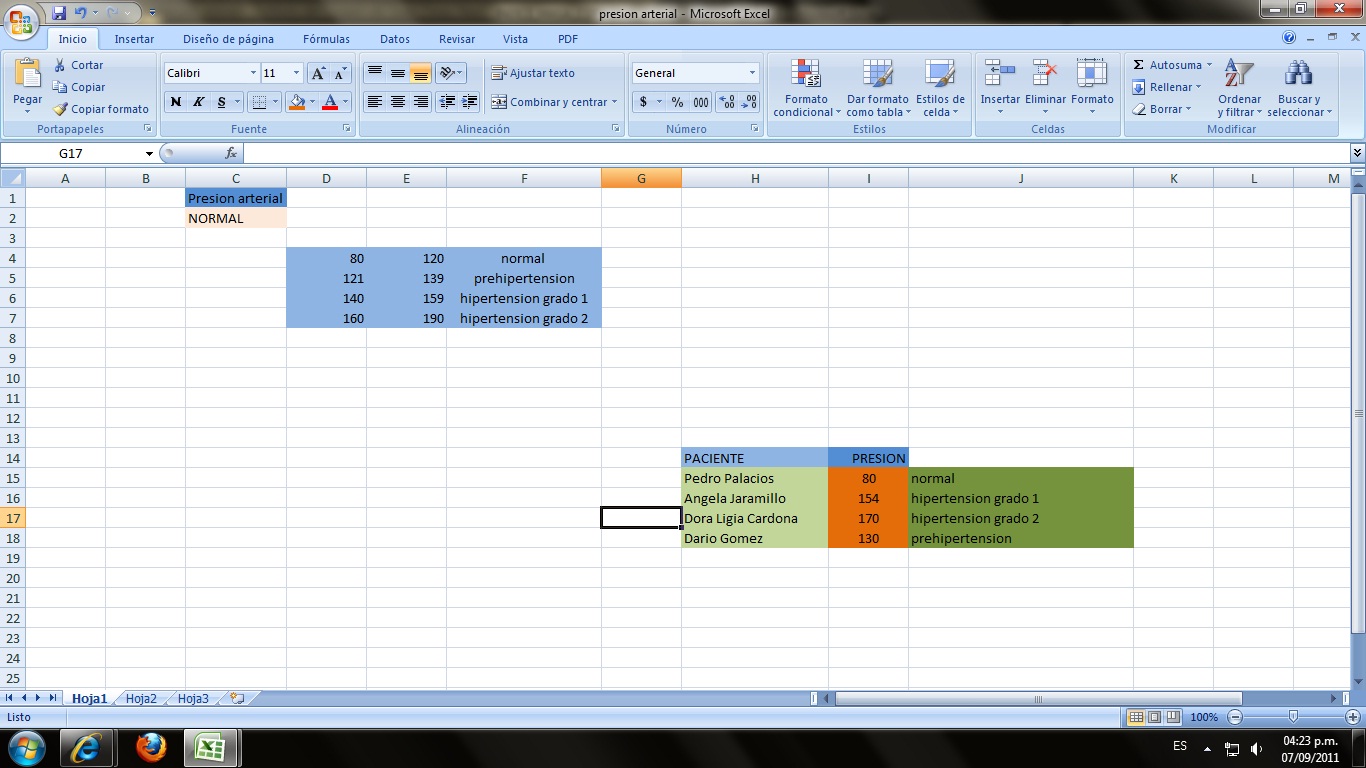Switch to the Fórmulas ribbon tab
The height and width of the screenshot is (768, 1366).
point(326,39)
